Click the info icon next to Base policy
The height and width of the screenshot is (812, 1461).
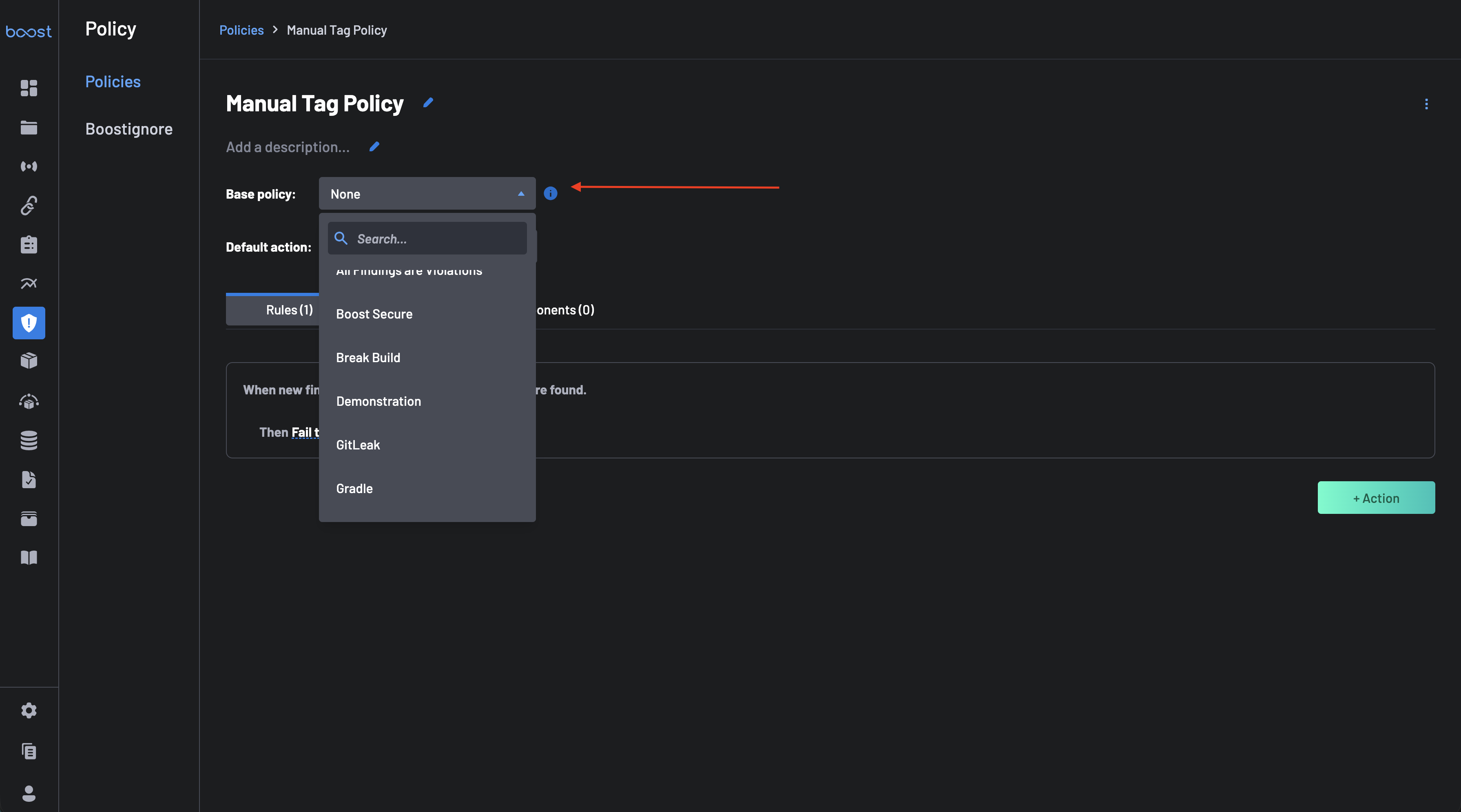[550, 193]
